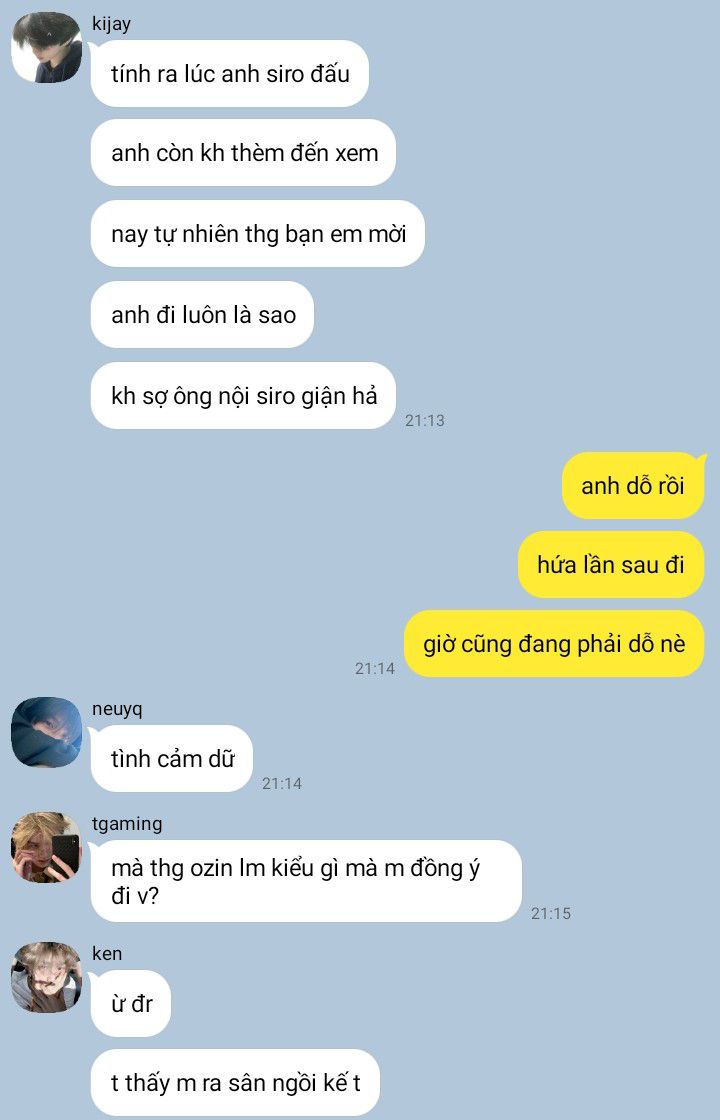
Task: Tap the neuyq username label
Action: [117, 709]
